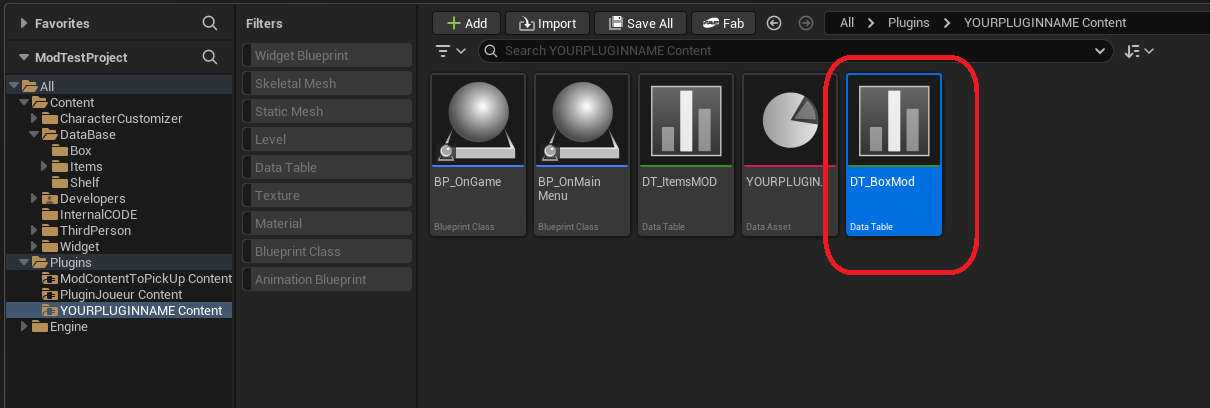The width and height of the screenshot is (1210, 408).
Task: Select the Items folder
Action: click(77, 167)
